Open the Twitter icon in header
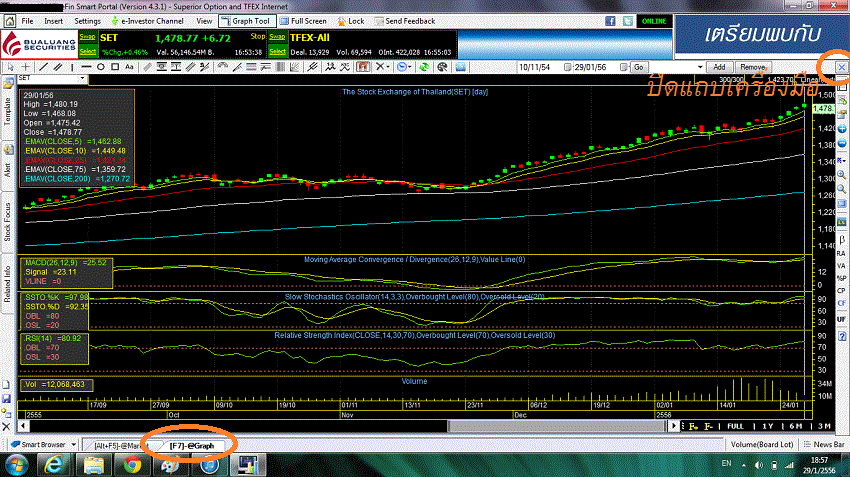 (628, 21)
